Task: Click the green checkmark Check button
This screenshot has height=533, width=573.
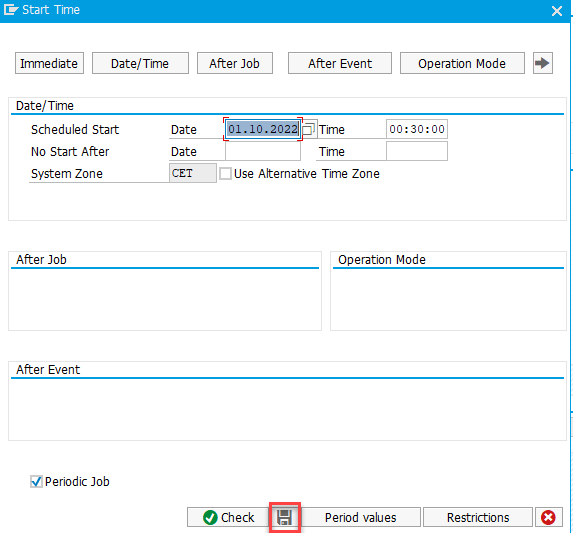Action: click(229, 517)
